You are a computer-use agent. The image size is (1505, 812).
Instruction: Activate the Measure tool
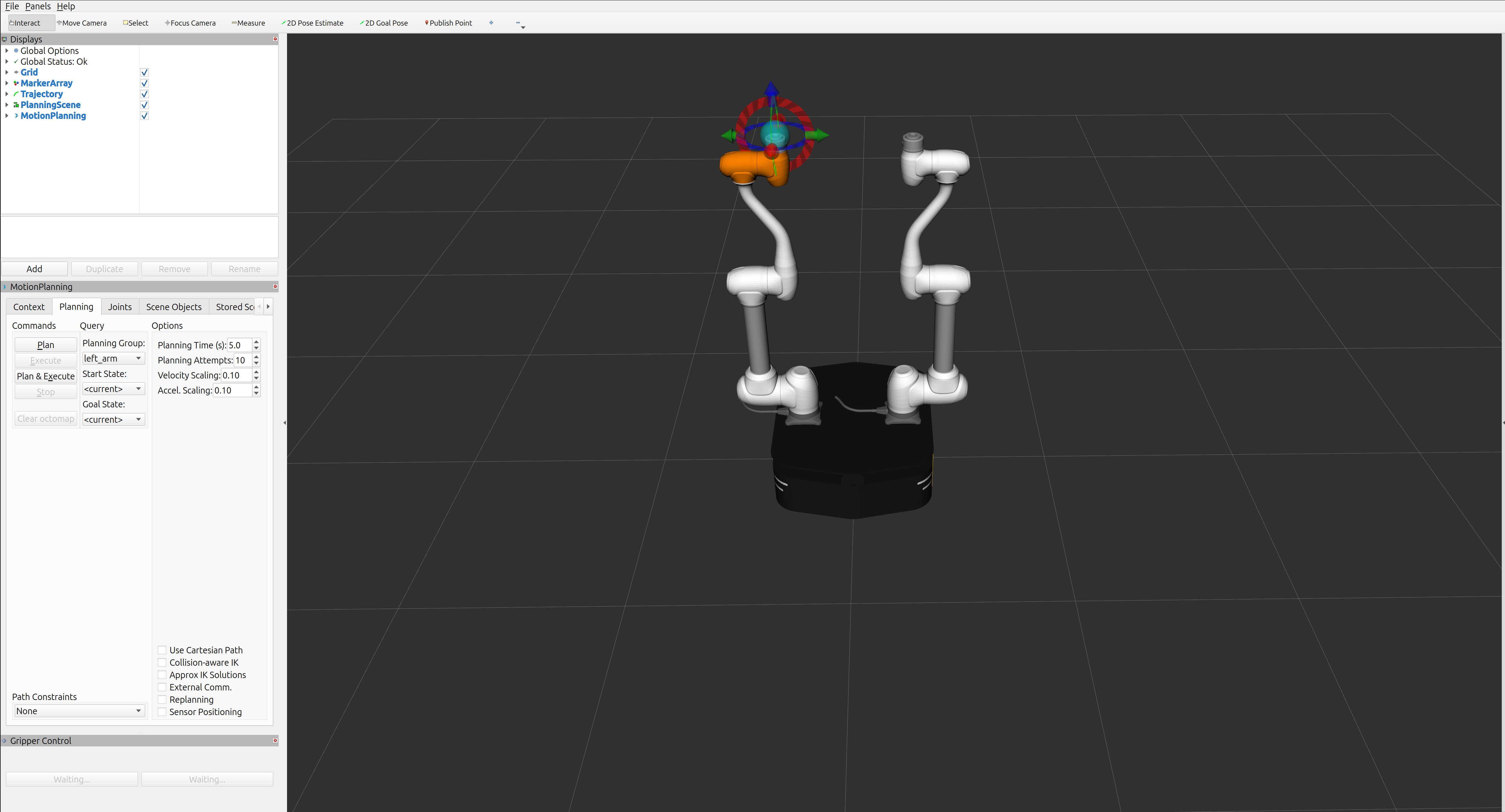pyautogui.click(x=249, y=23)
